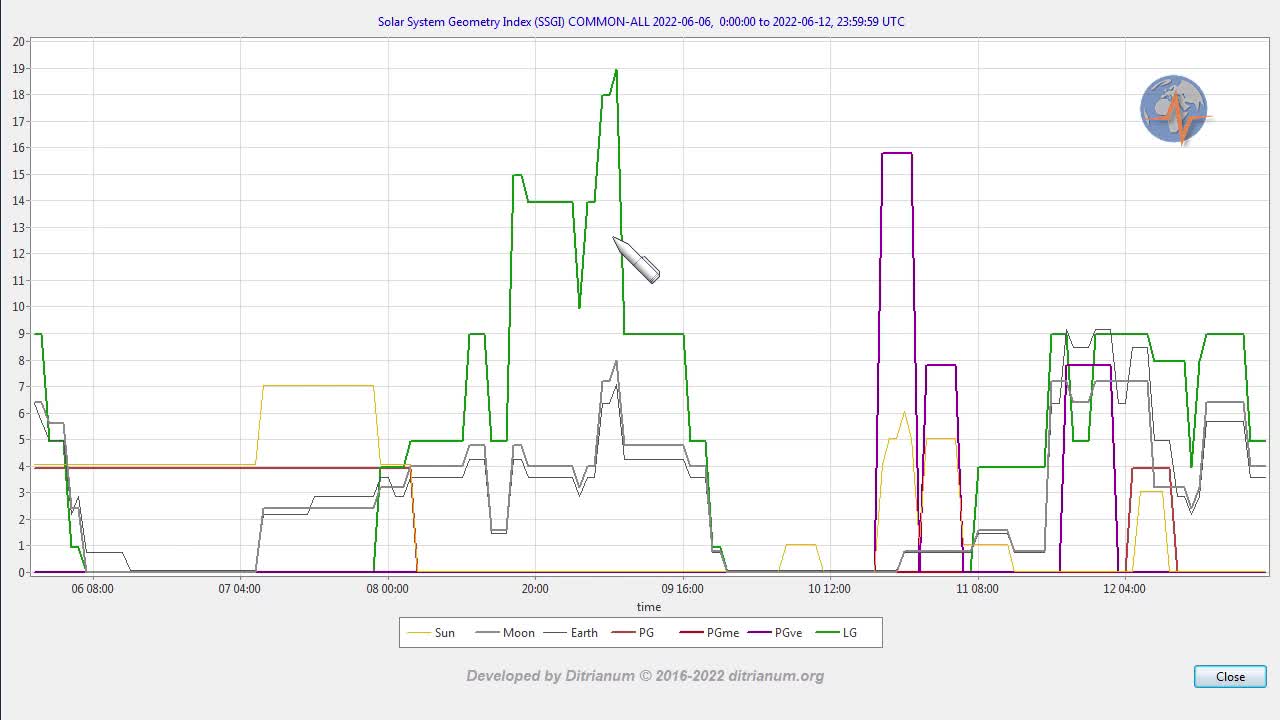Click the Close button
Image resolution: width=1280 pixels, height=720 pixels.
click(x=1230, y=677)
